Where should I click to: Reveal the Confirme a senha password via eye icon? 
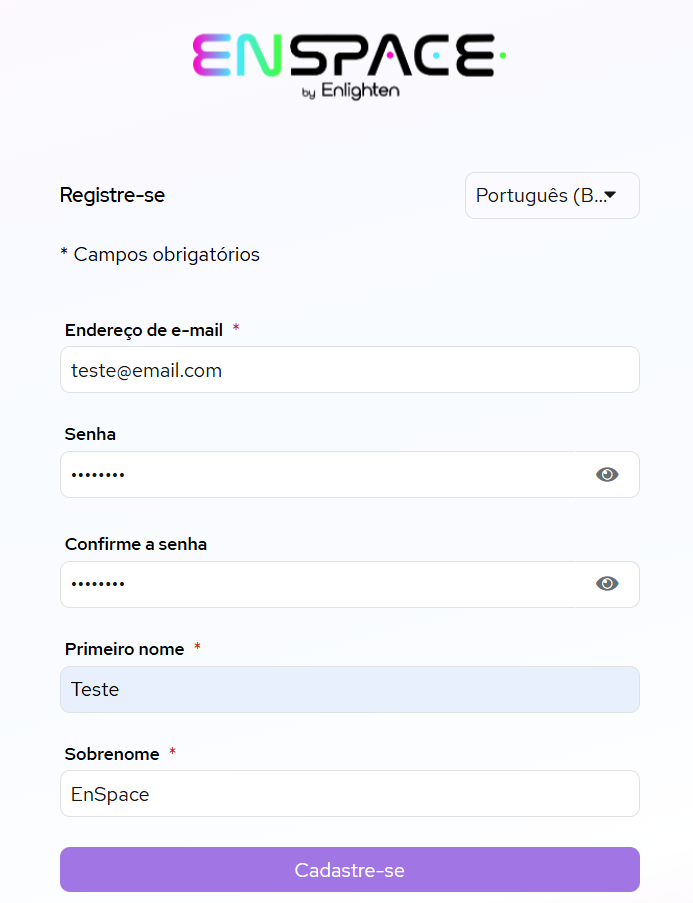click(x=607, y=584)
